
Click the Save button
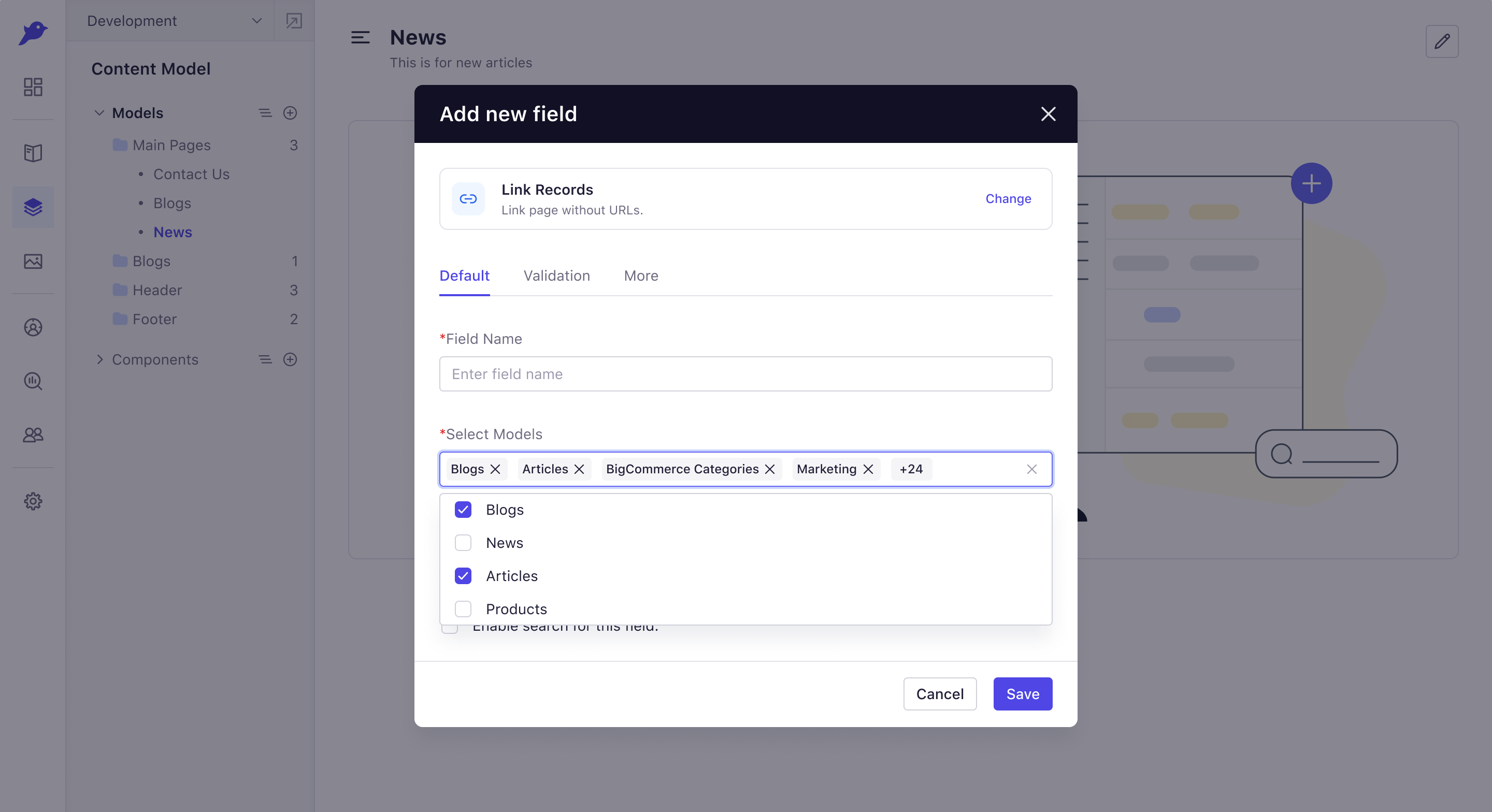(x=1023, y=694)
